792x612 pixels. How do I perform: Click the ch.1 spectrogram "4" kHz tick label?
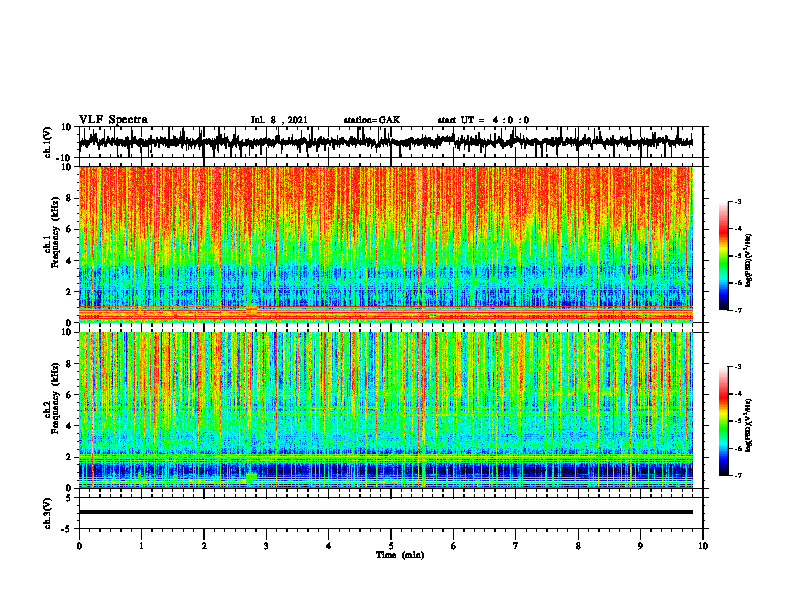tap(69, 261)
